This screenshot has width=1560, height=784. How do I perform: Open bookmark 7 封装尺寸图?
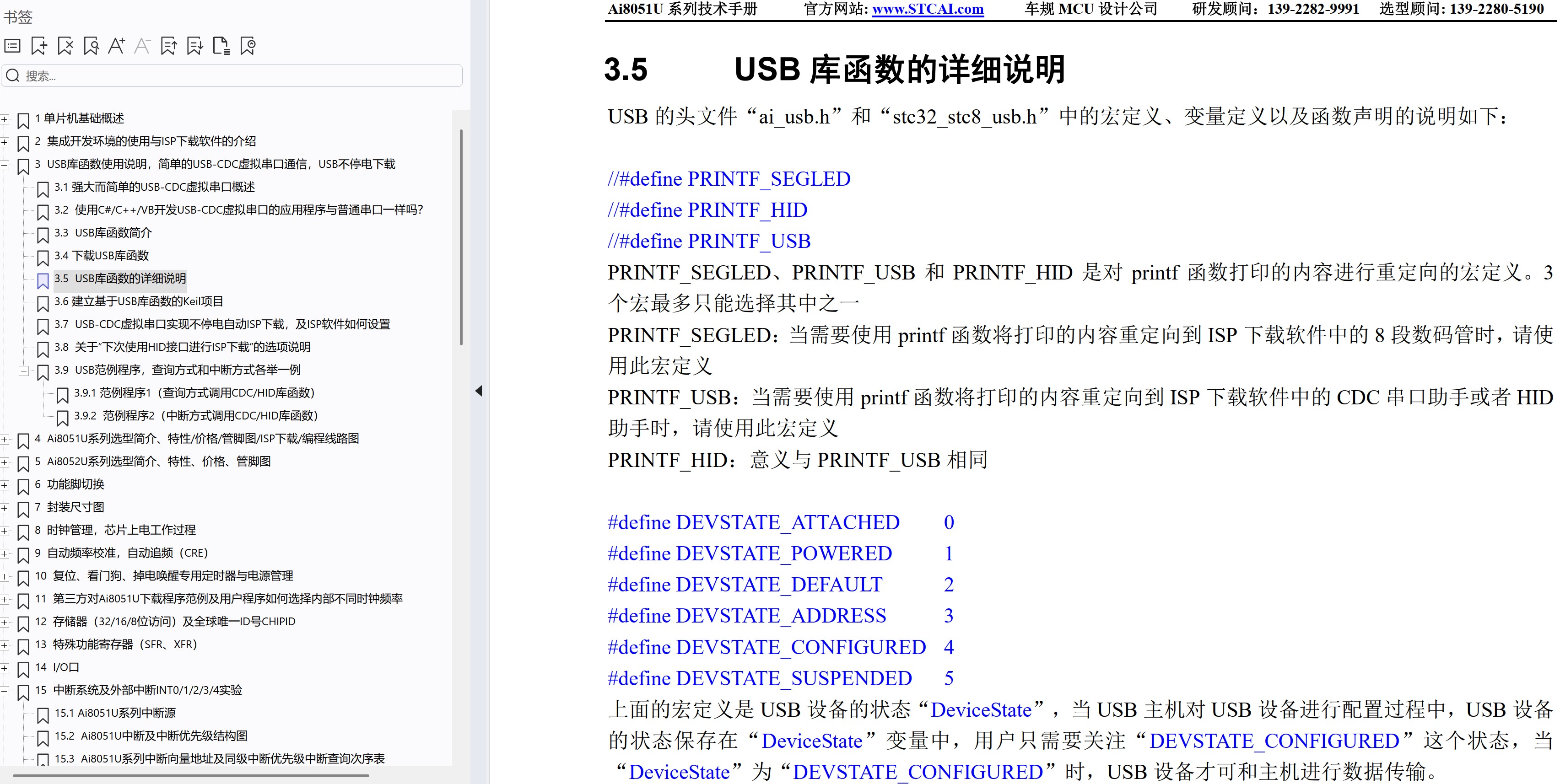tap(70, 507)
